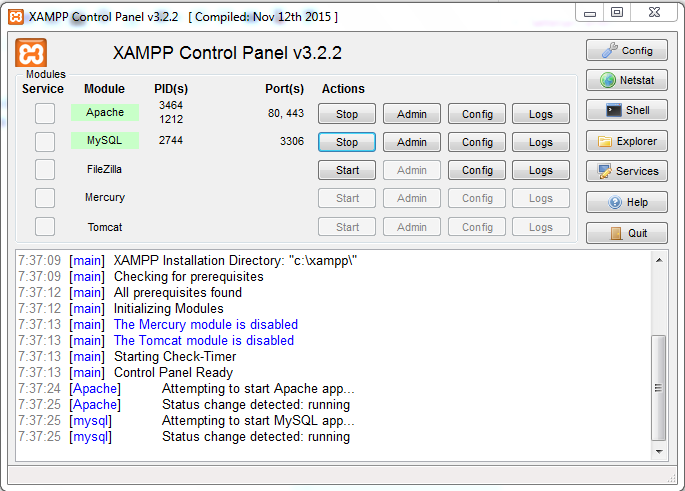
Task: Toggle the Apache service checkbox
Action: coord(45,114)
